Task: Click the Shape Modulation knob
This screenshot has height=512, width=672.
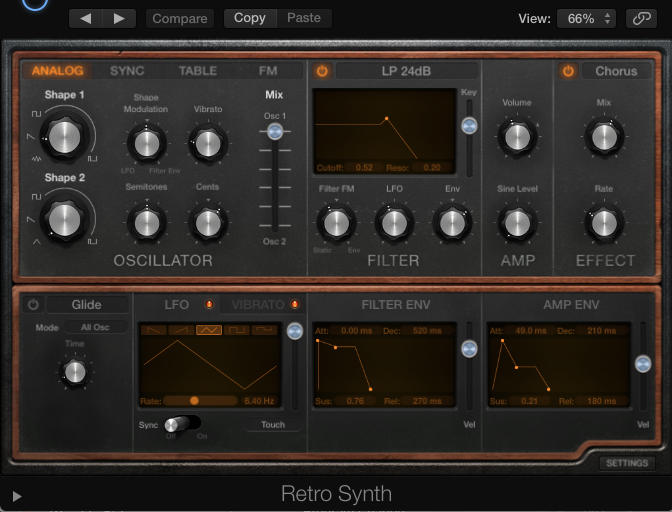Action: point(147,144)
